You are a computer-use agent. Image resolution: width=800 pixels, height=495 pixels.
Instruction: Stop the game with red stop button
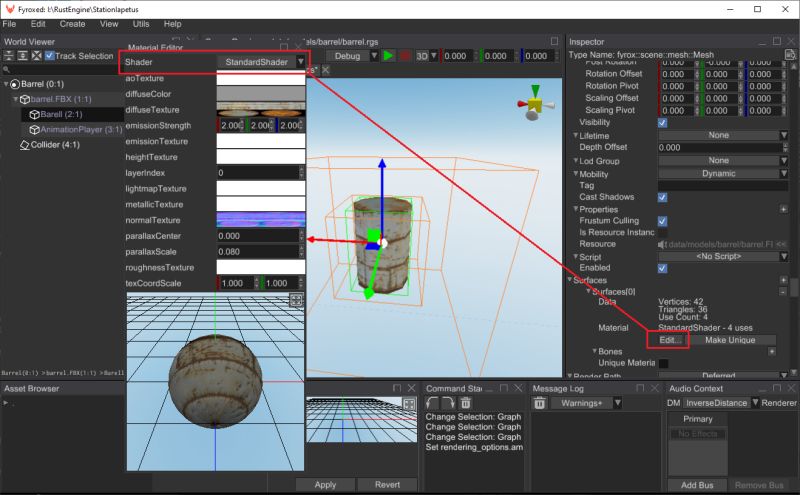(x=405, y=56)
